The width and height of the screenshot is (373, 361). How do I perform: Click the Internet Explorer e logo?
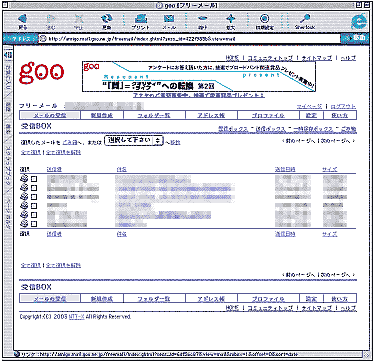click(359, 22)
